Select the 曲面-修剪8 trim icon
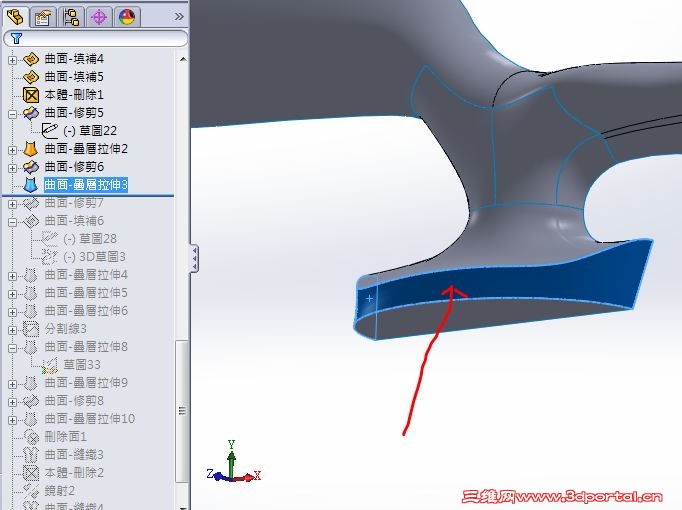The height and width of the screenshot is (510, 682). (x=31, y=401)
